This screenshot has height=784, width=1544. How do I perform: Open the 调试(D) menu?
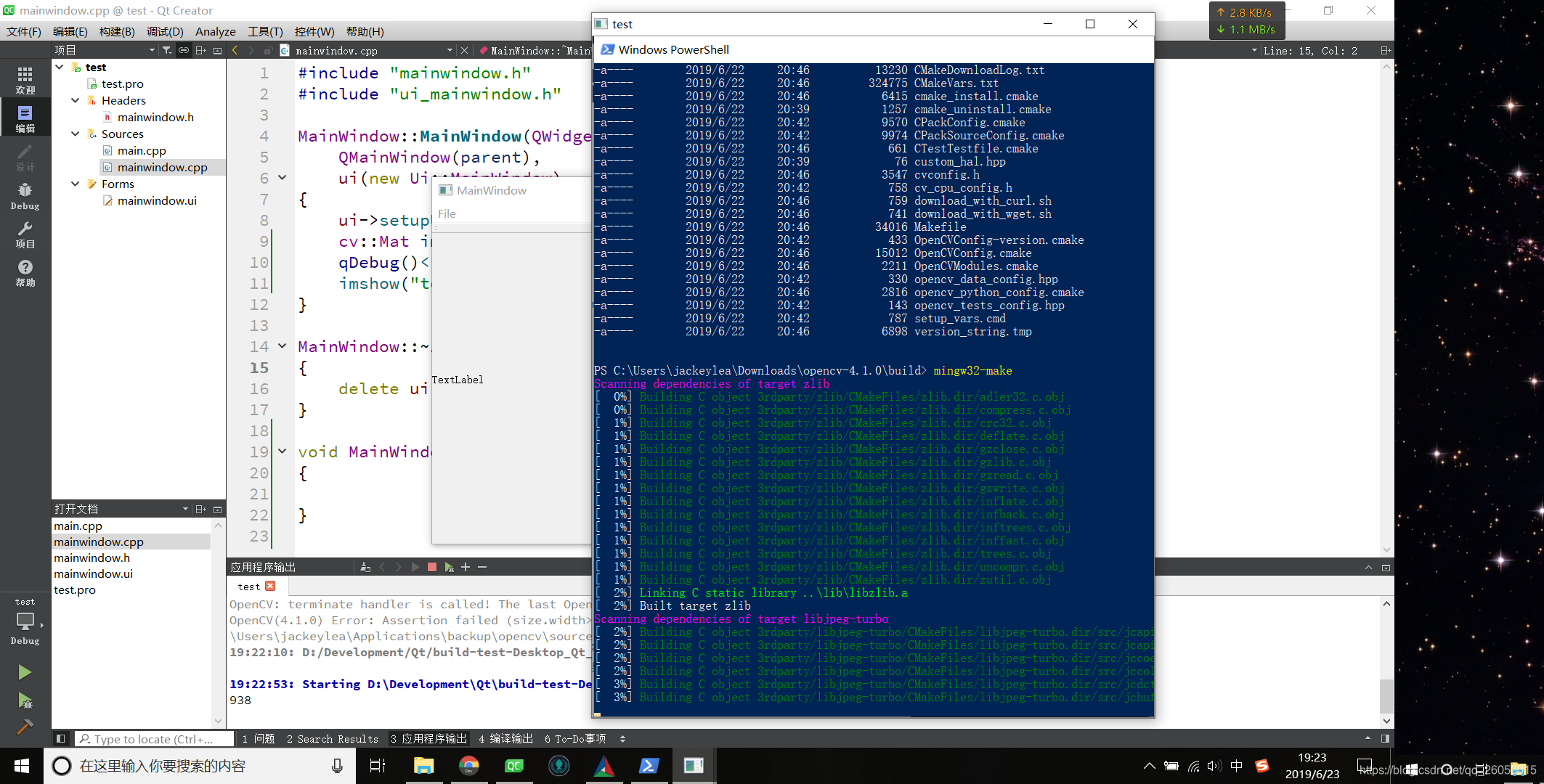pos(165,31)
